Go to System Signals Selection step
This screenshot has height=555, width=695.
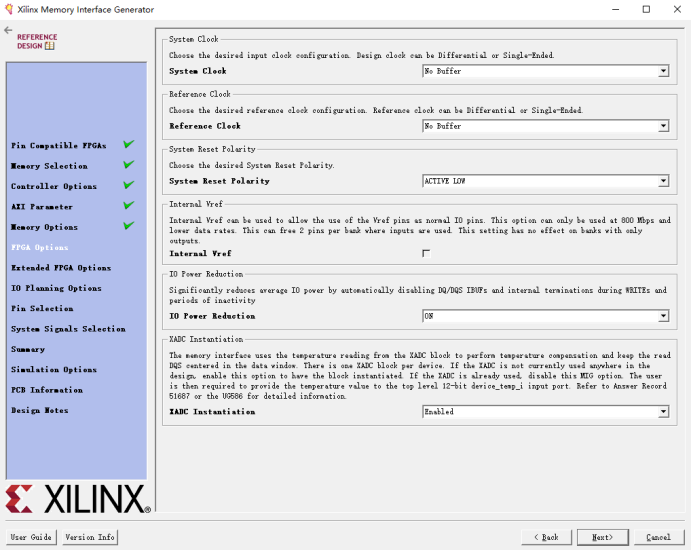click(68, 329)
